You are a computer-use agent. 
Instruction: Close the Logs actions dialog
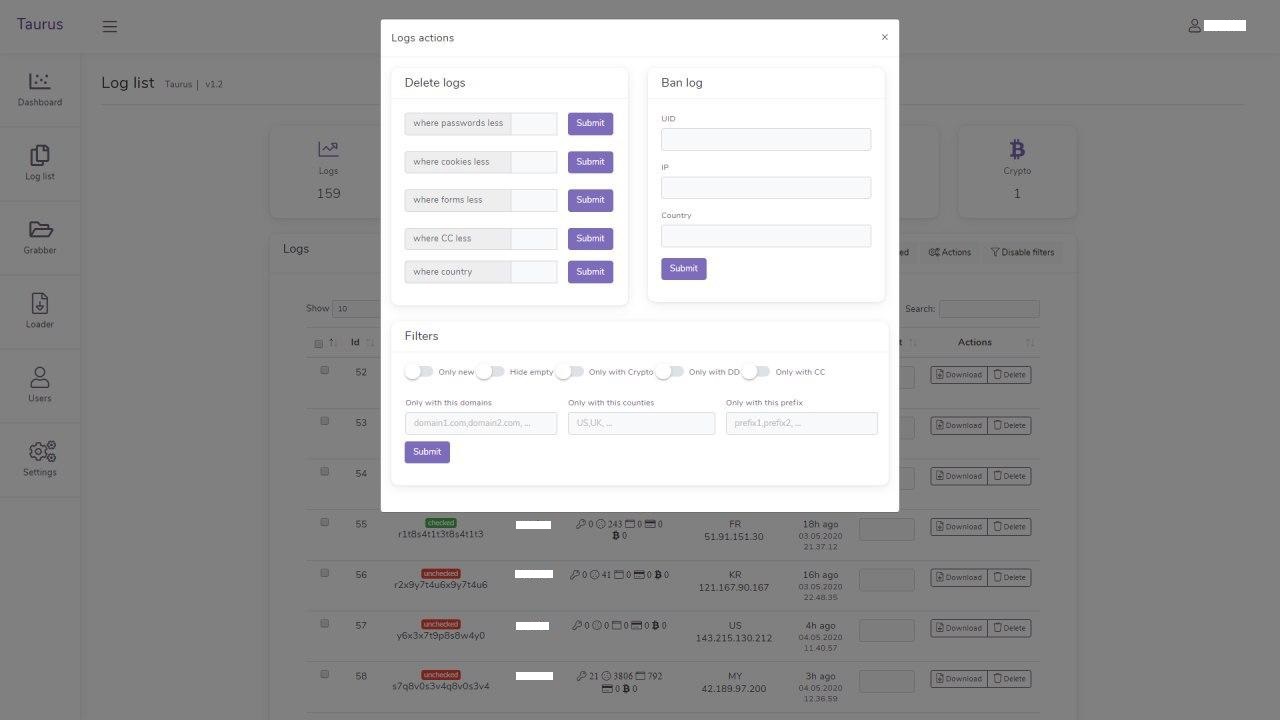pos(884,37)
